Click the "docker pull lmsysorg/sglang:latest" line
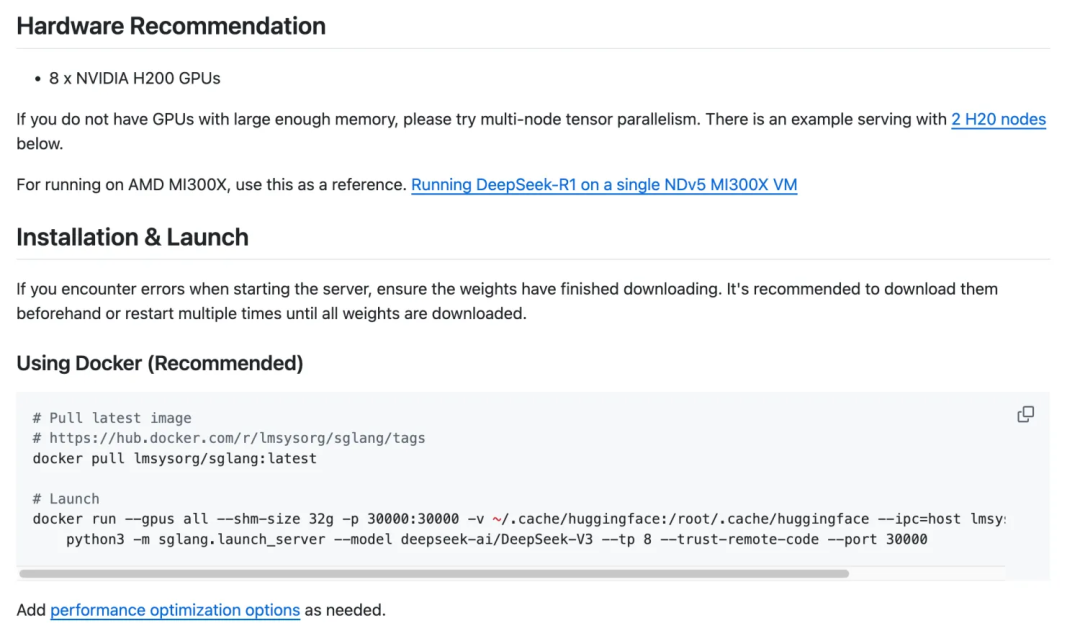 coord(174,459)
